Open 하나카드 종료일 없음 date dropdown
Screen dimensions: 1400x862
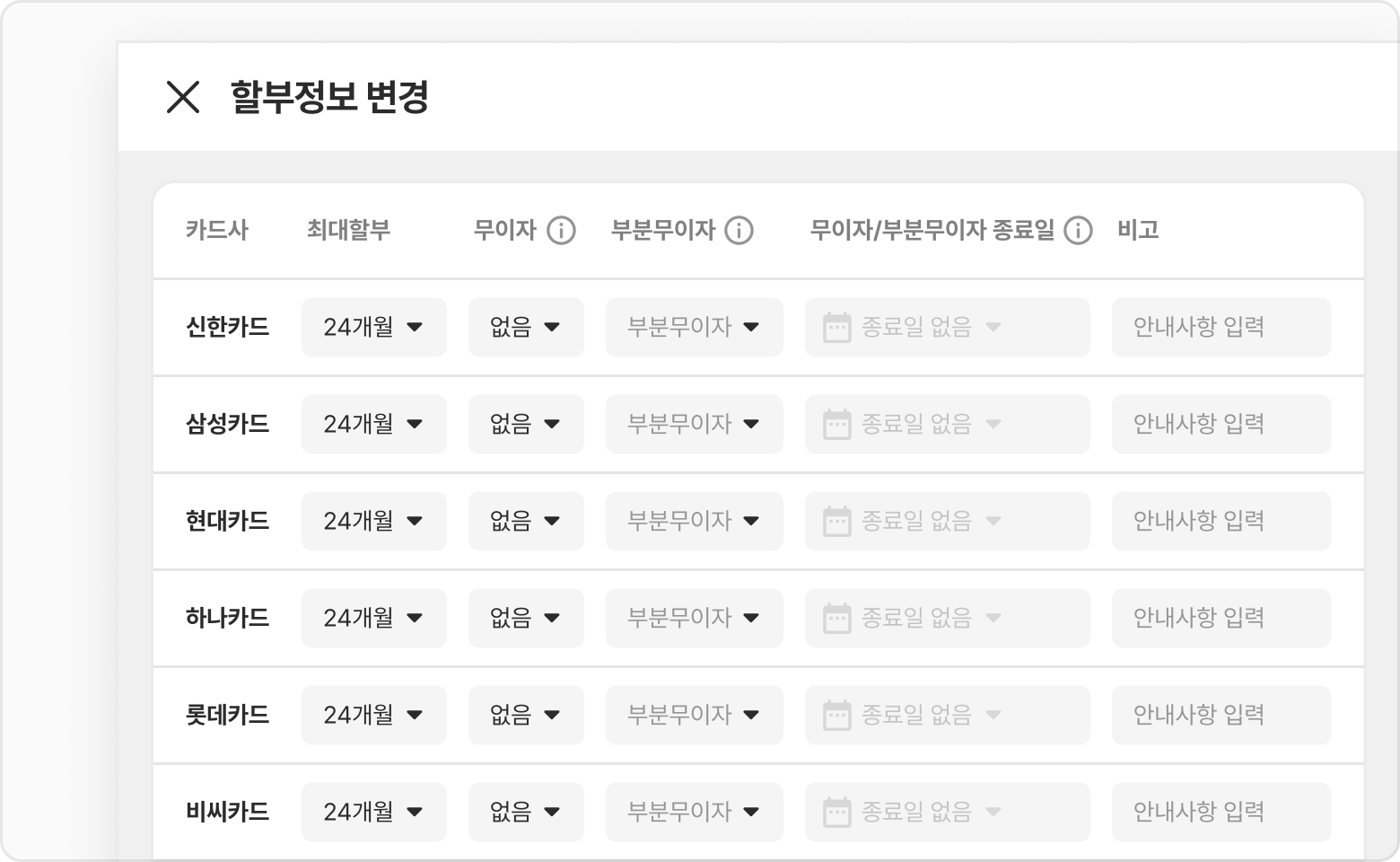click(x=947, y=619)
